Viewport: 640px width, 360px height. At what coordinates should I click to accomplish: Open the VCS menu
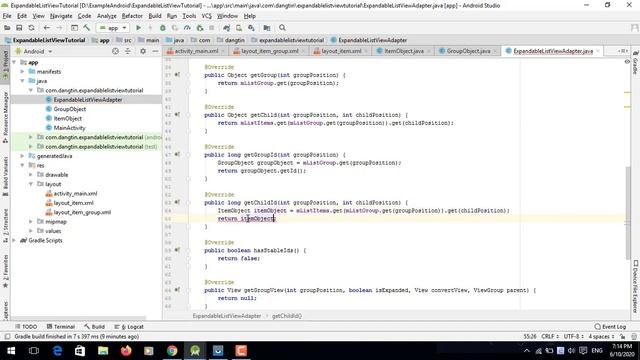pyautogui.click(x=207, y=16)
